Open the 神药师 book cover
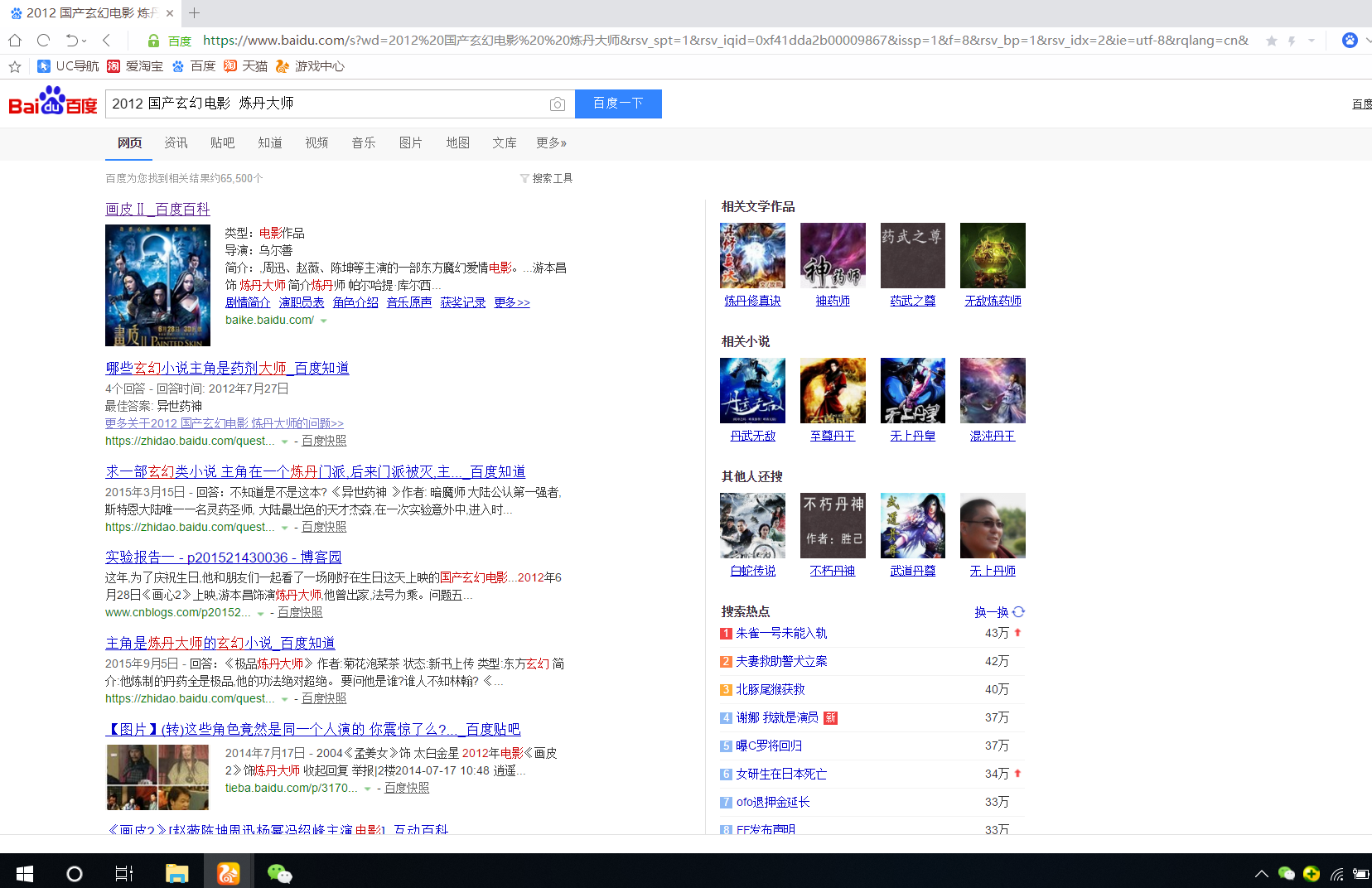 point(833,256)
